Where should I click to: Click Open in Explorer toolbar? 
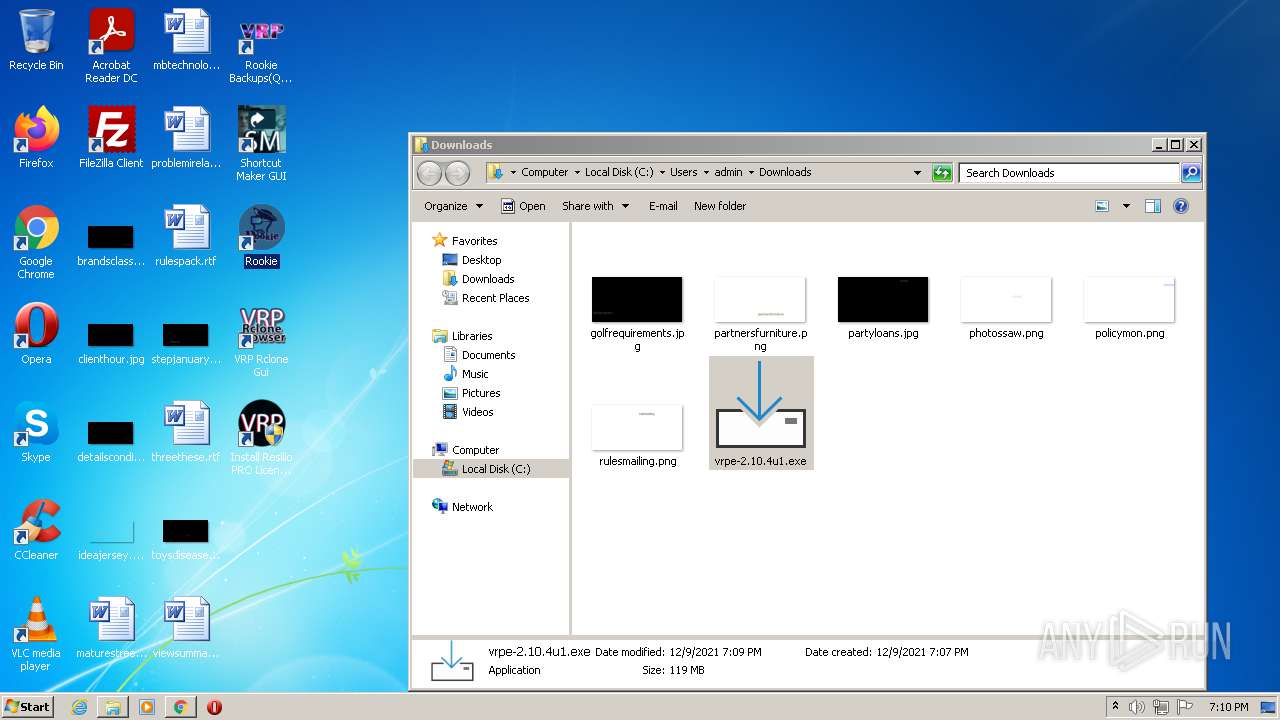pos(523,206)
